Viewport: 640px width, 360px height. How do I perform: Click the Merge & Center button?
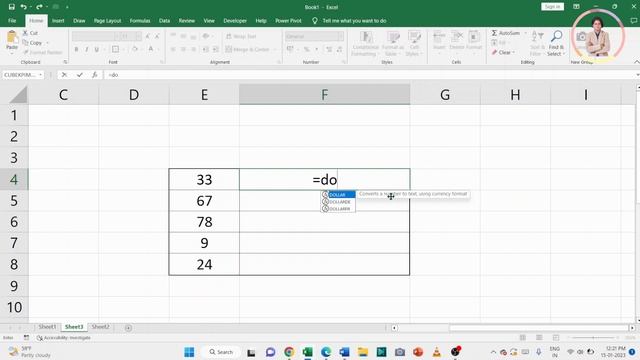pos(247,49)
